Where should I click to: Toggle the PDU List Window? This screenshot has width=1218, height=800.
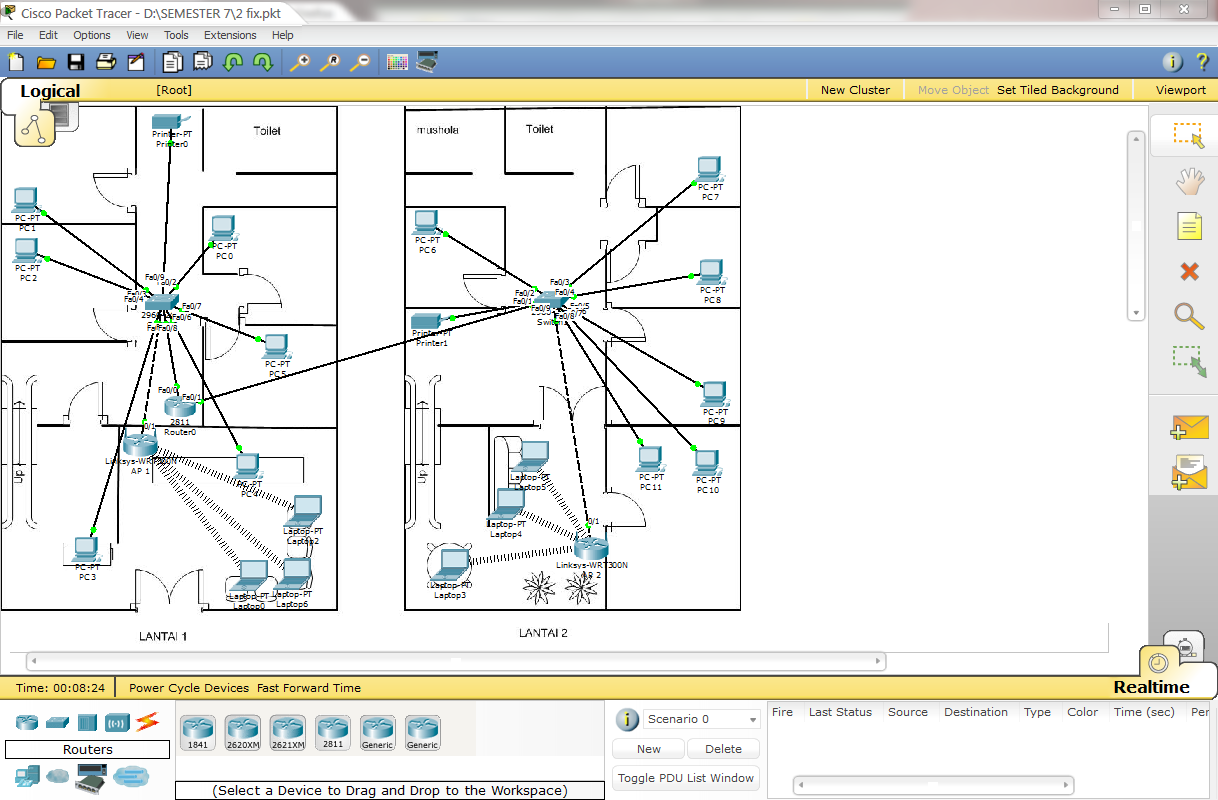685,777
